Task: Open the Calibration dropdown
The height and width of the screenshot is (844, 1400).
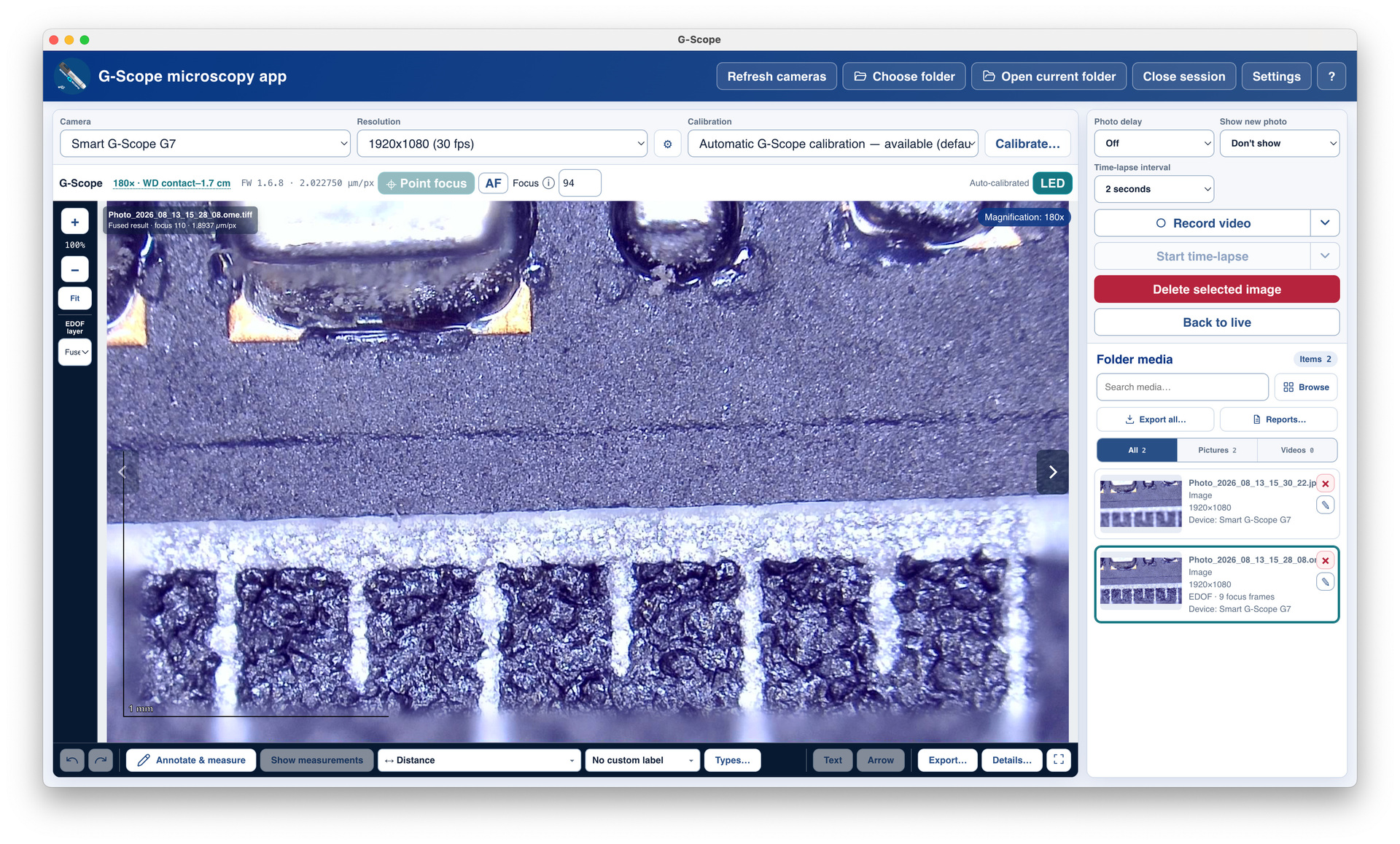Action: (x=833, y=144)
